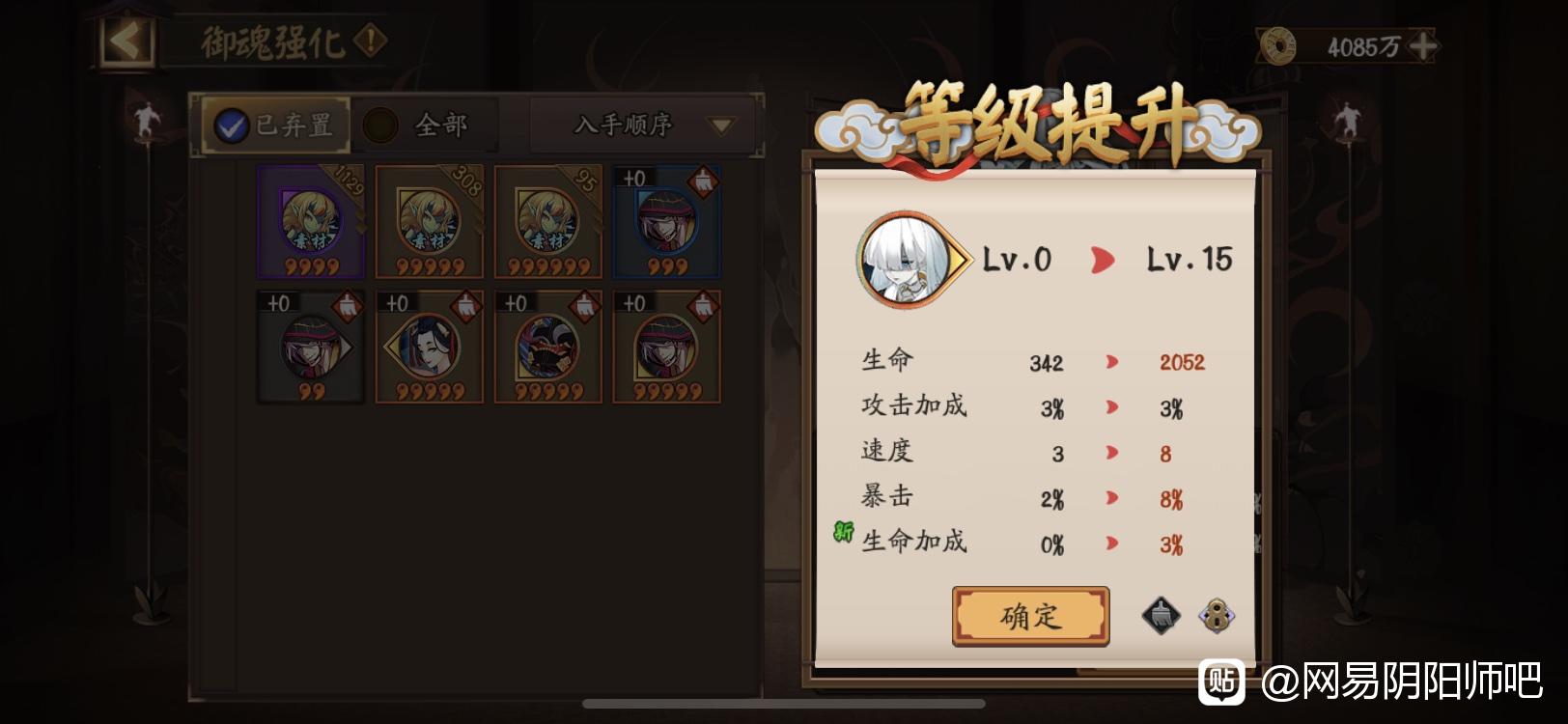
Task: Tap the lock icon beside 确定
Action: pos(1217,615)
